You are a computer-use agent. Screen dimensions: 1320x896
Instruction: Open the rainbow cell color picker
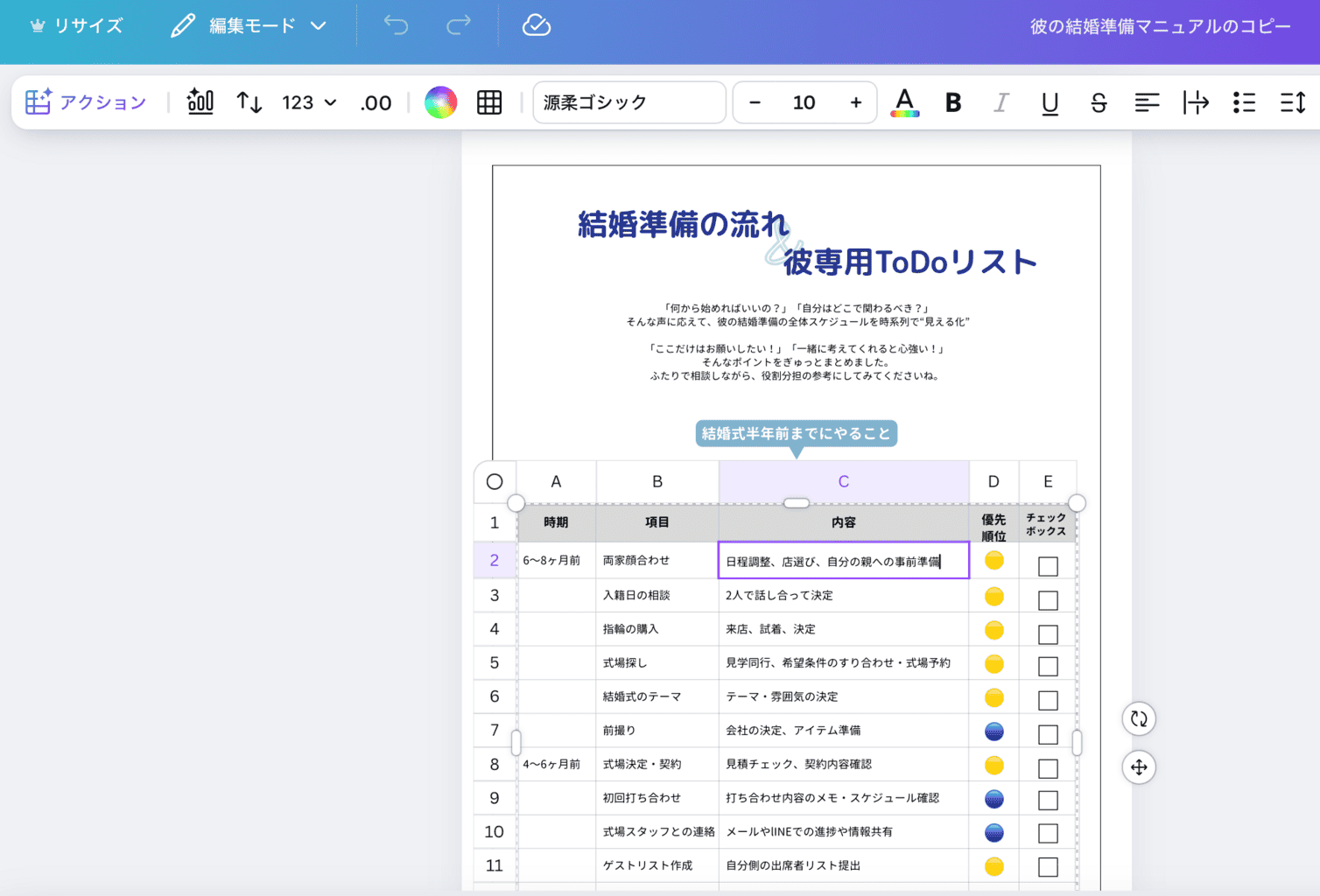pos(440,102)
